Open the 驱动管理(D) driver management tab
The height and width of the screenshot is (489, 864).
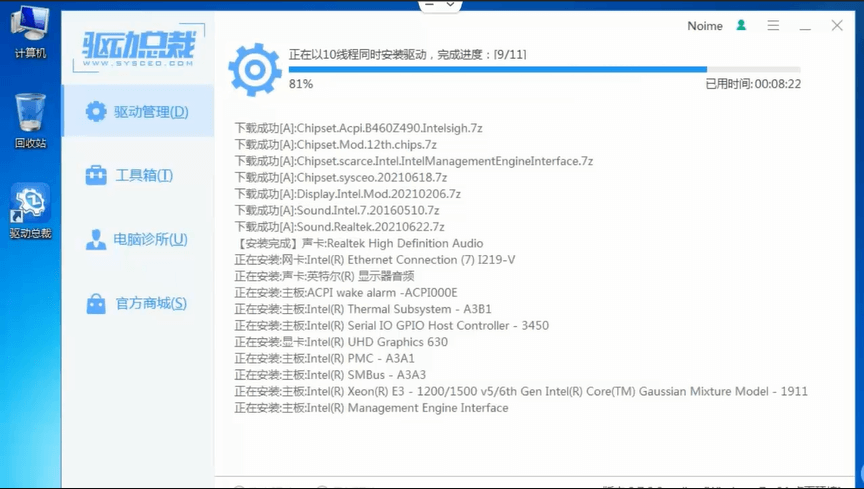click(138, 112)
